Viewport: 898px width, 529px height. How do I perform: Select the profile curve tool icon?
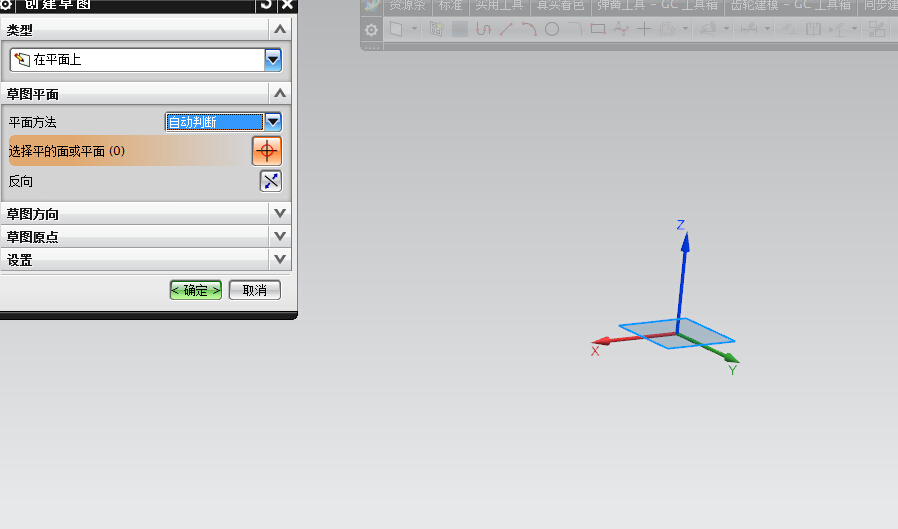tap(484, 29)
